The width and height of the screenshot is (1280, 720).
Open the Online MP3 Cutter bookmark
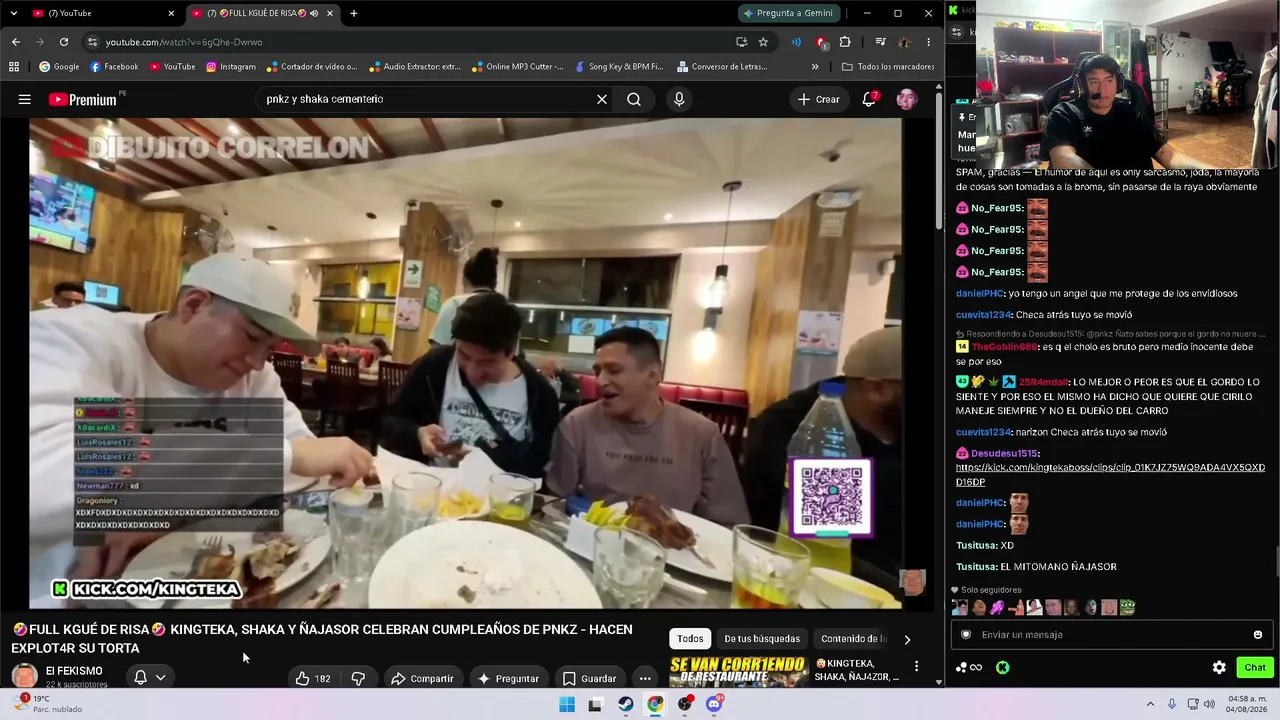(x=517, y=67)
